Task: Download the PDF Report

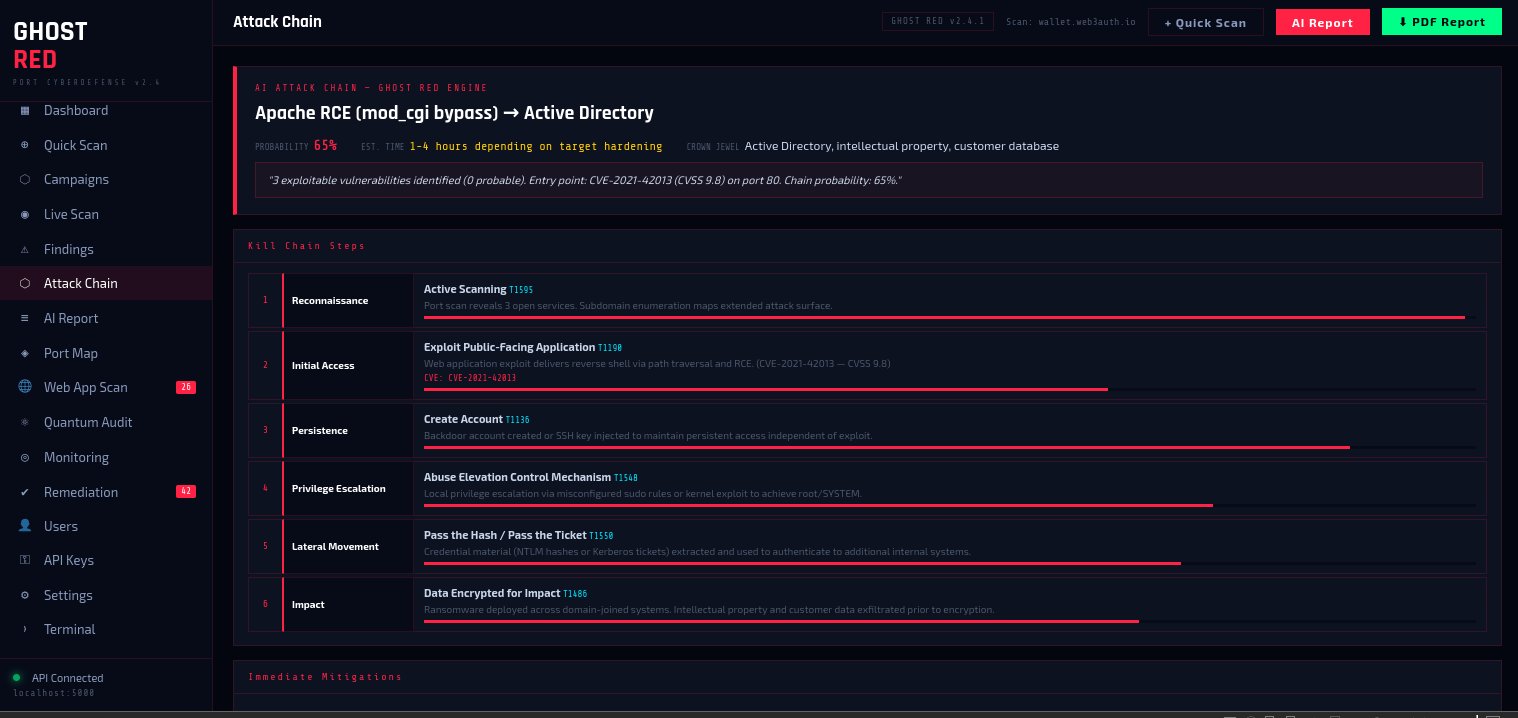Action: pyautogui.click(x=1442, y=22)
